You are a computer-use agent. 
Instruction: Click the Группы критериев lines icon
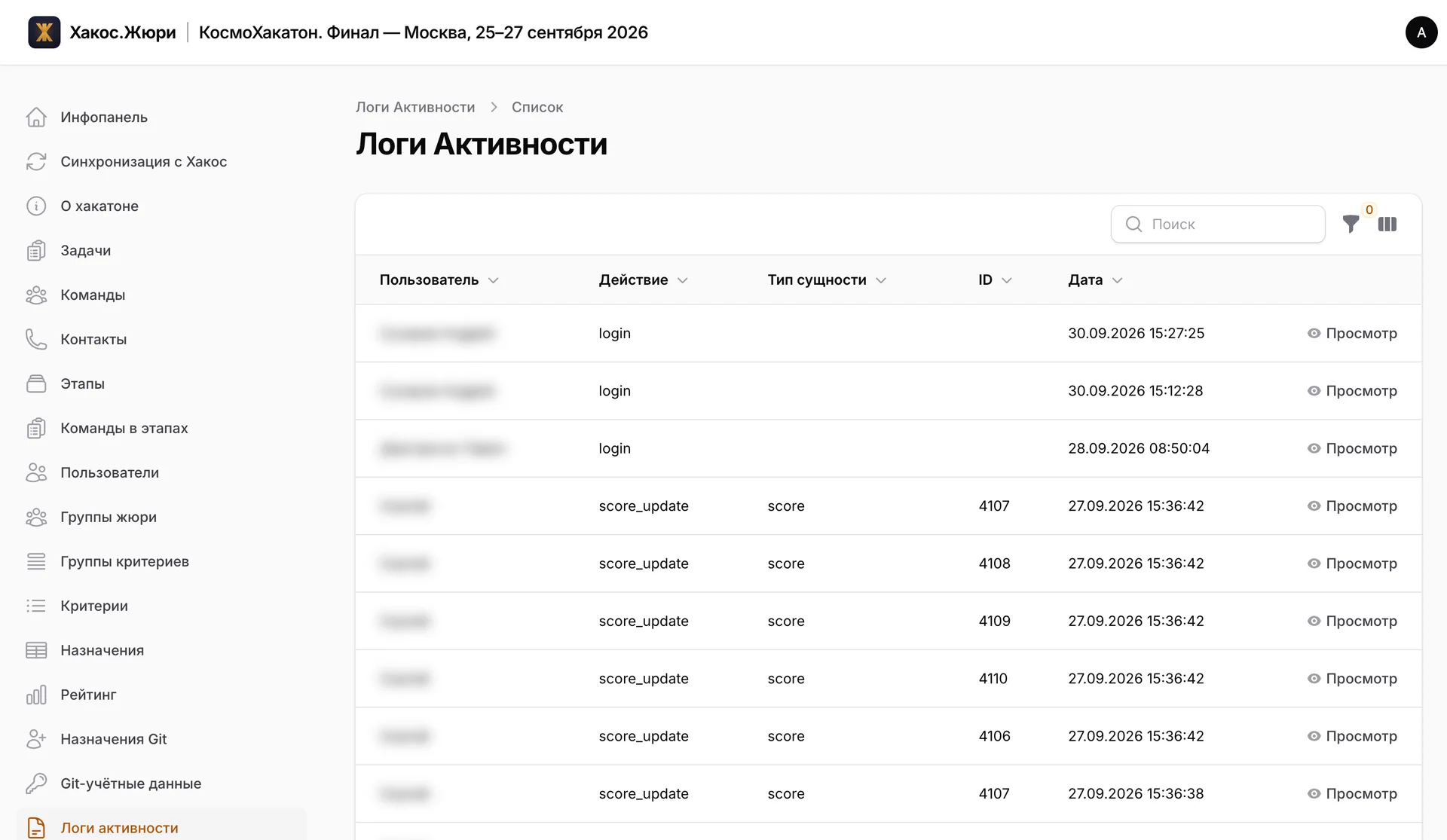[x=36, y=561]
